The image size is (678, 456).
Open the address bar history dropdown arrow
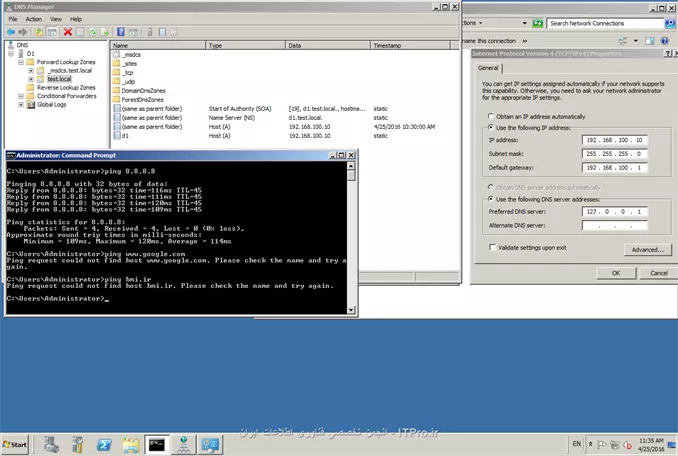tap(524, 23)
